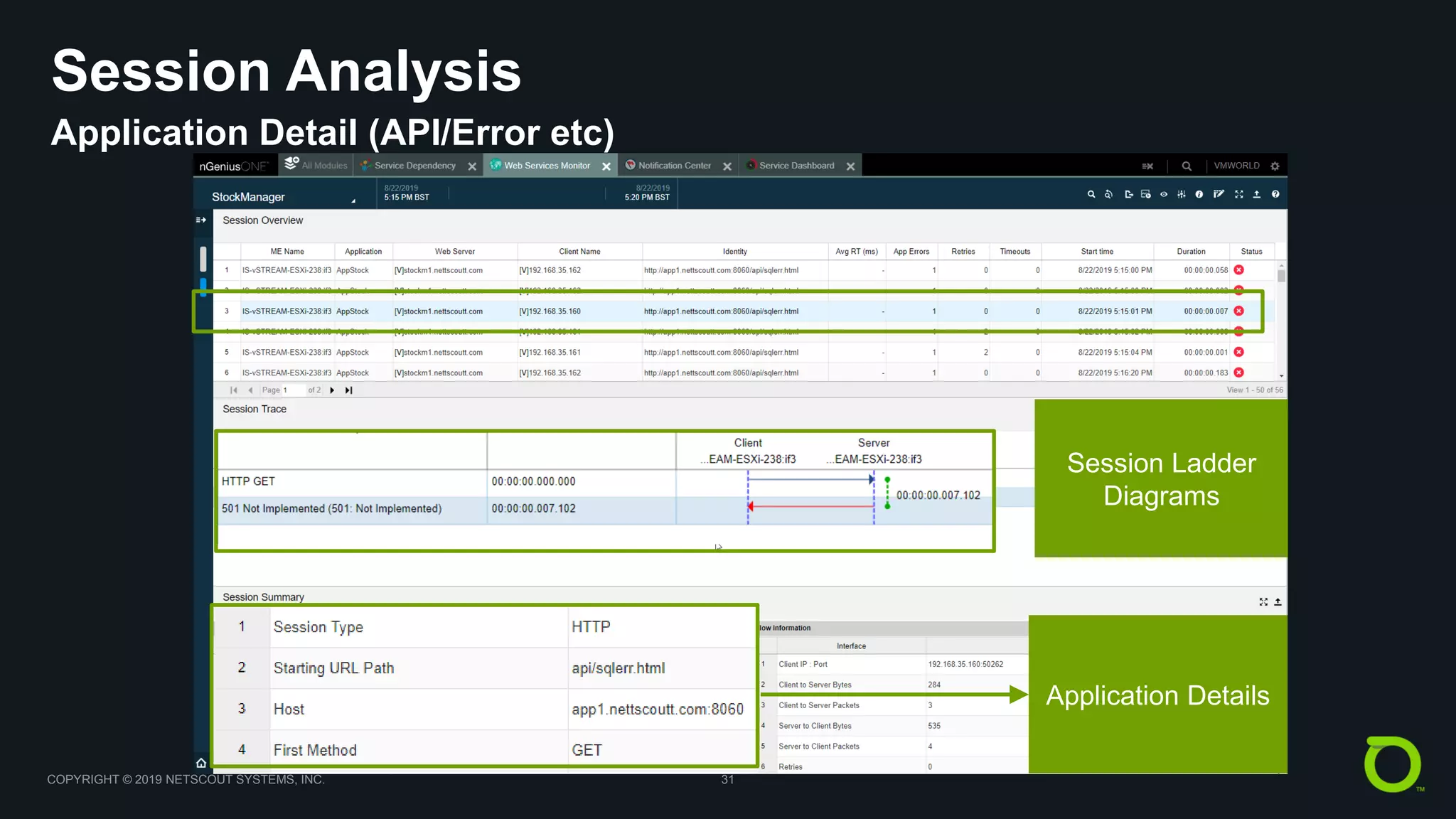Viewport: 1456px width, 819px height.
Task: Click row 3 start time 5:15:01 PM
Action: click(1115, 311)
